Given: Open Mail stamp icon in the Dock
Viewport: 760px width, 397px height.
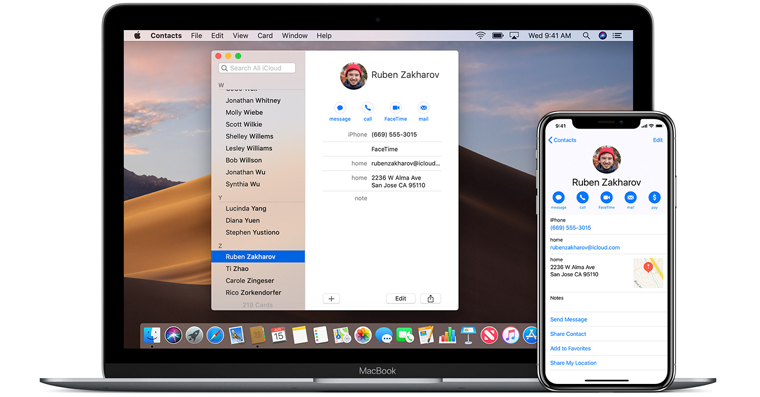Looking at the screenshot, I should (x=237, y=335).
